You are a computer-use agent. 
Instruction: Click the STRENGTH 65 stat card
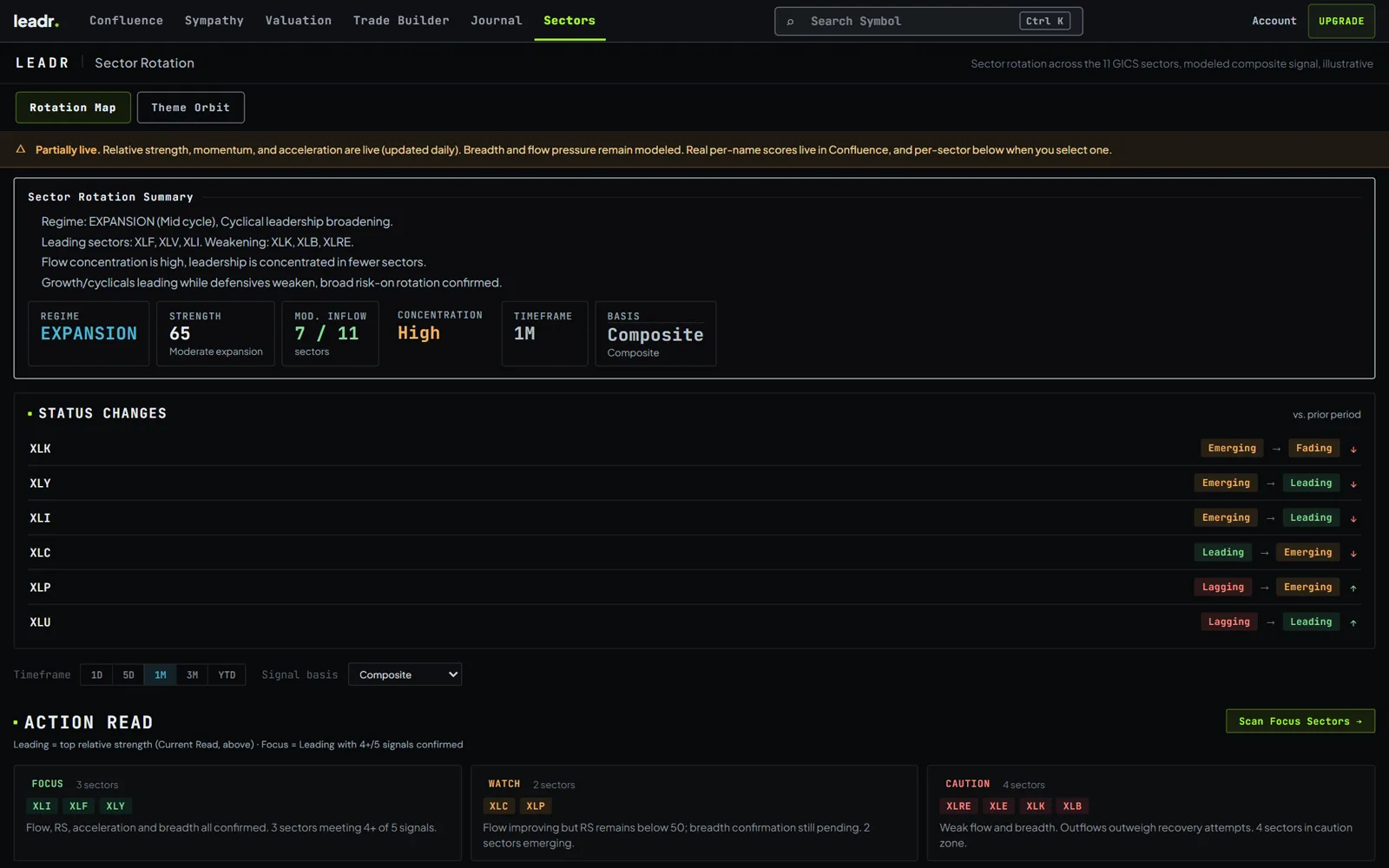[215, 333]
